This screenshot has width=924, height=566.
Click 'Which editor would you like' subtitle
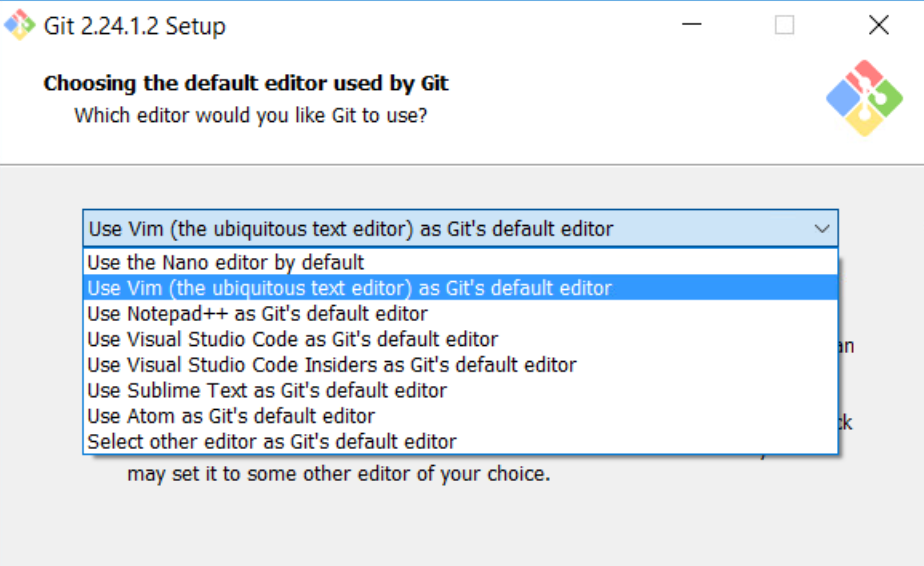251,115
